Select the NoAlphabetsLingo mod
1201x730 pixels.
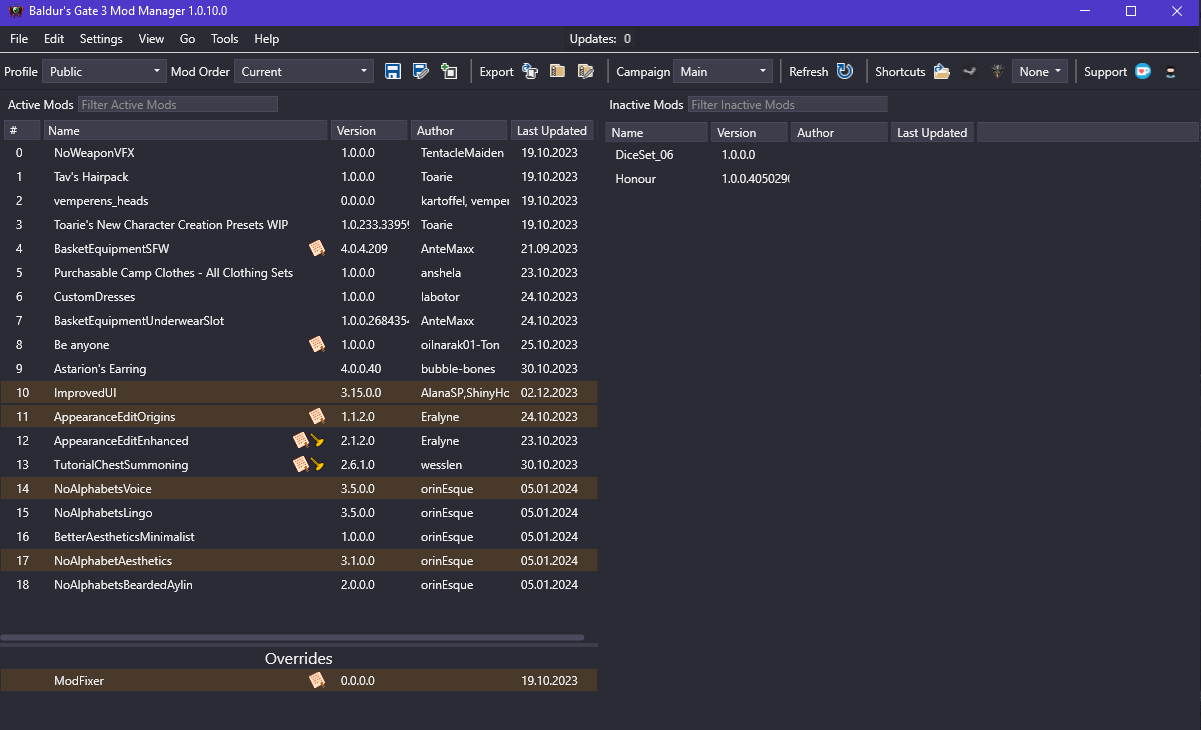299,513
